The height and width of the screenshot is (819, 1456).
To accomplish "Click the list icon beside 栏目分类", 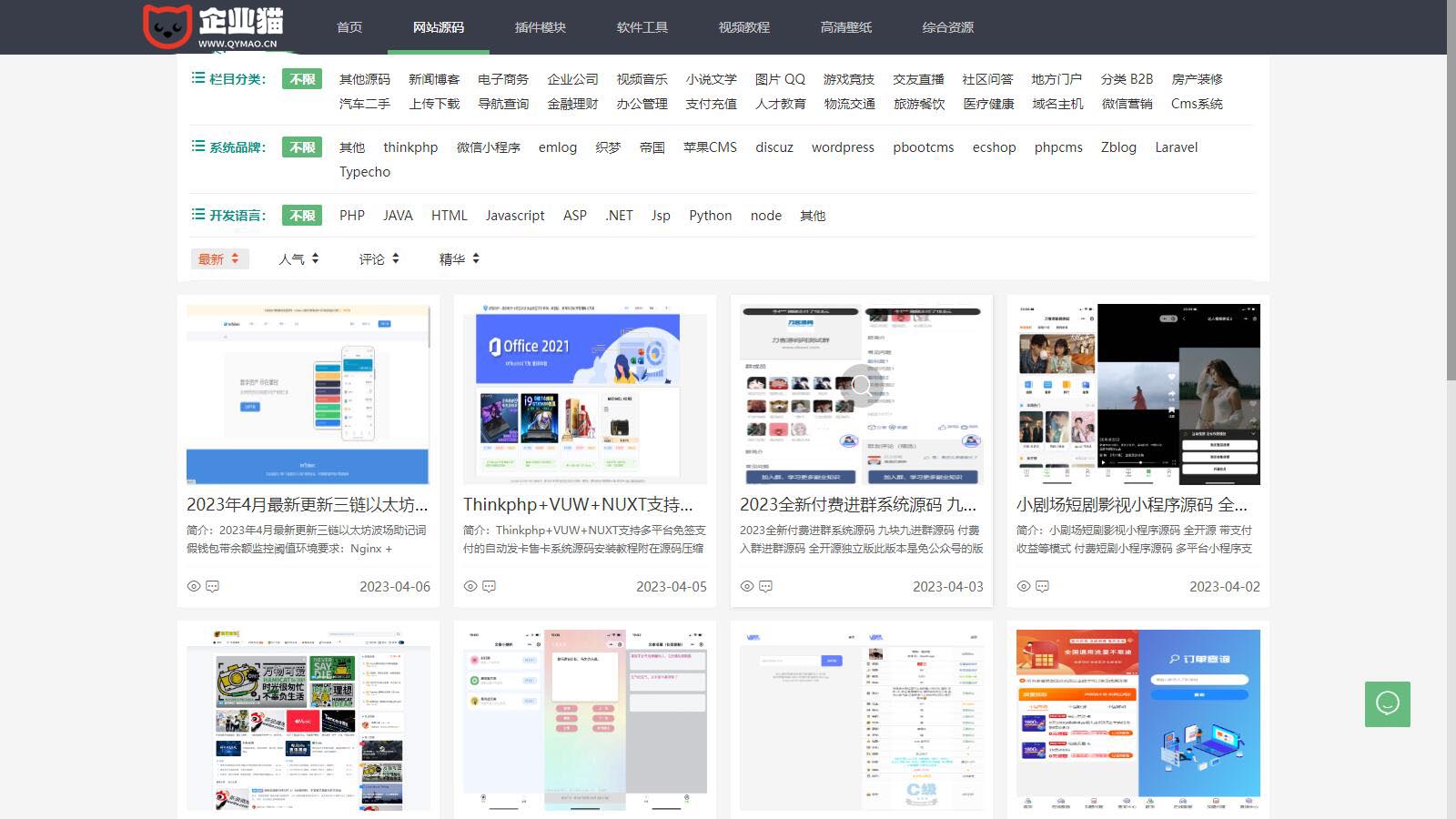I will [x=198, y=78].
